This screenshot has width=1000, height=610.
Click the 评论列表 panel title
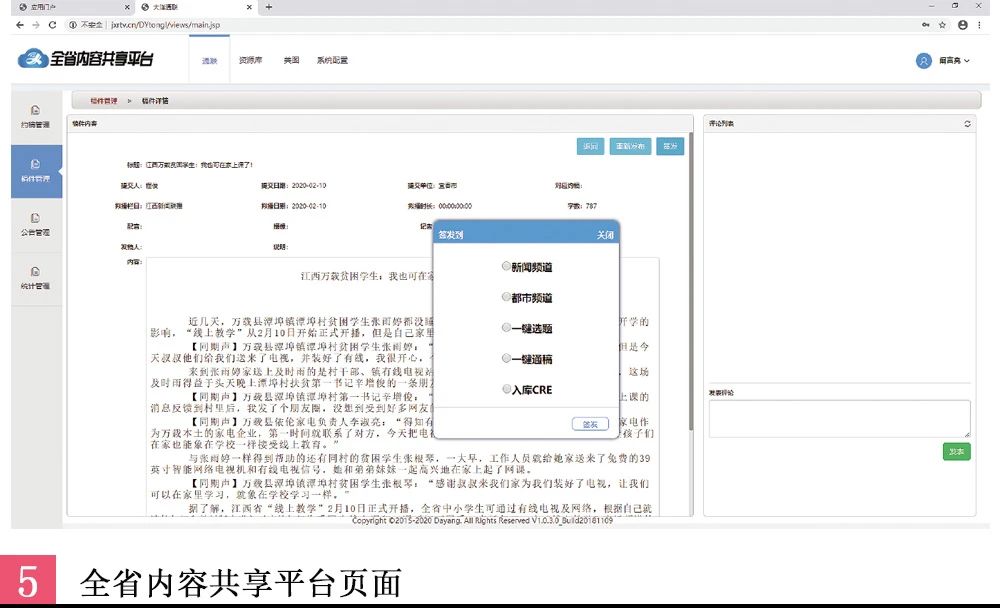(721, 124)
